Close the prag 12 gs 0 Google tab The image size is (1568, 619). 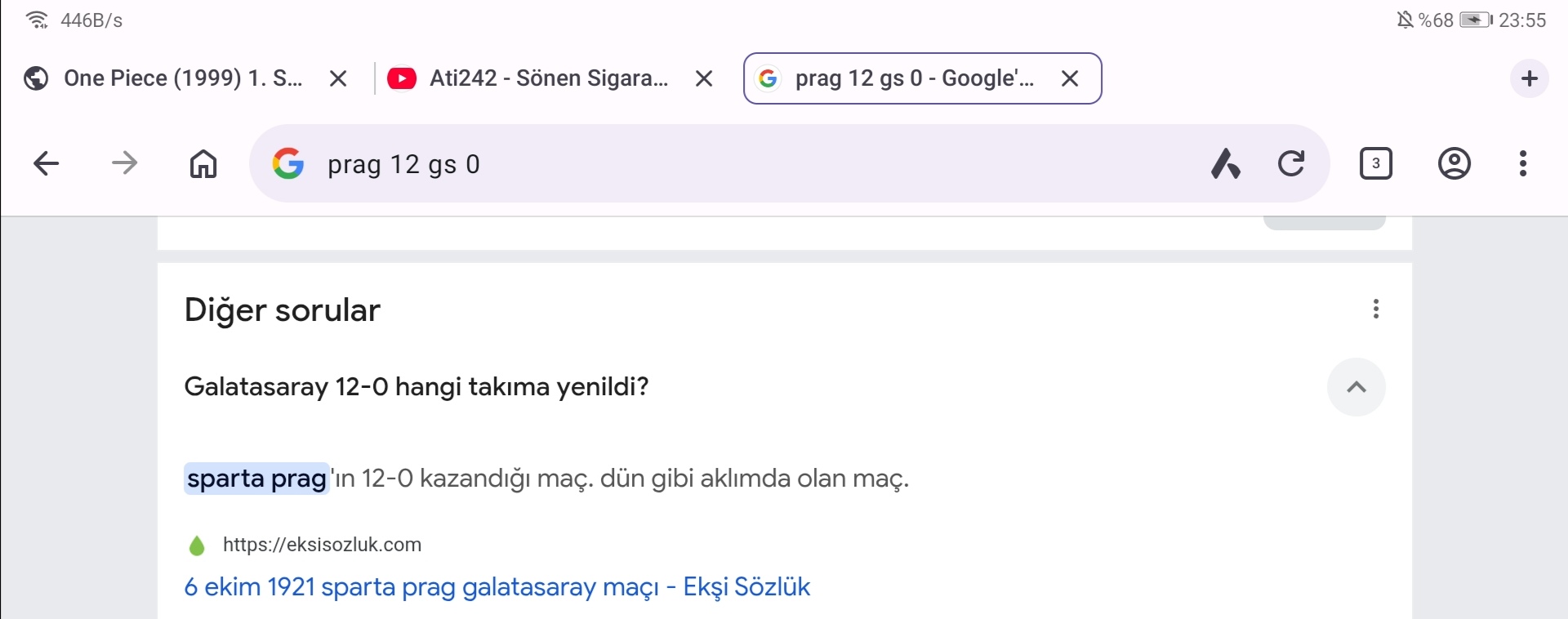(x=1070, y=78)
